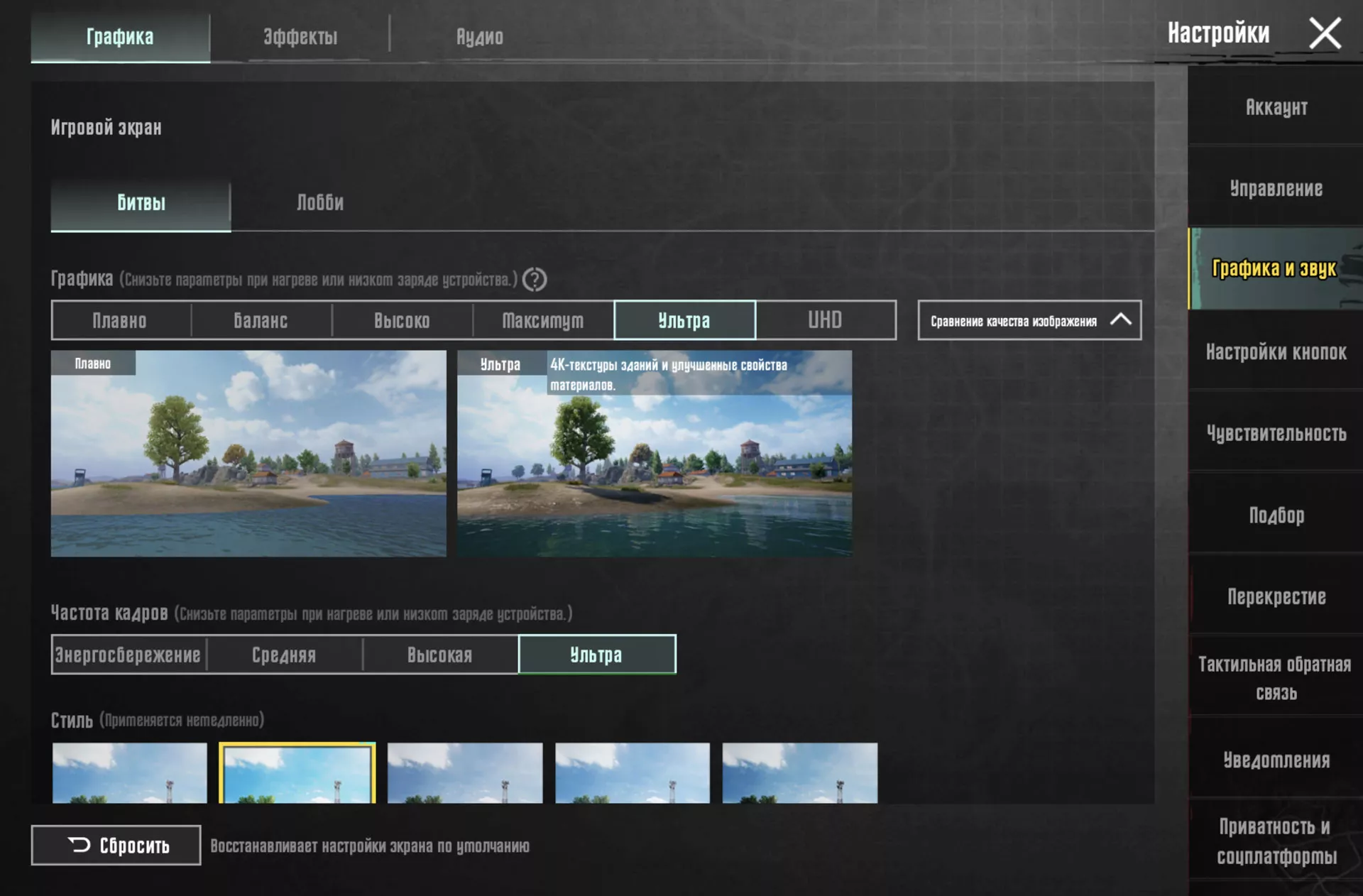This screenshot has height=896, width=1363.
Task: Click the Сбросить reset button
Action: tap(116, 845)
